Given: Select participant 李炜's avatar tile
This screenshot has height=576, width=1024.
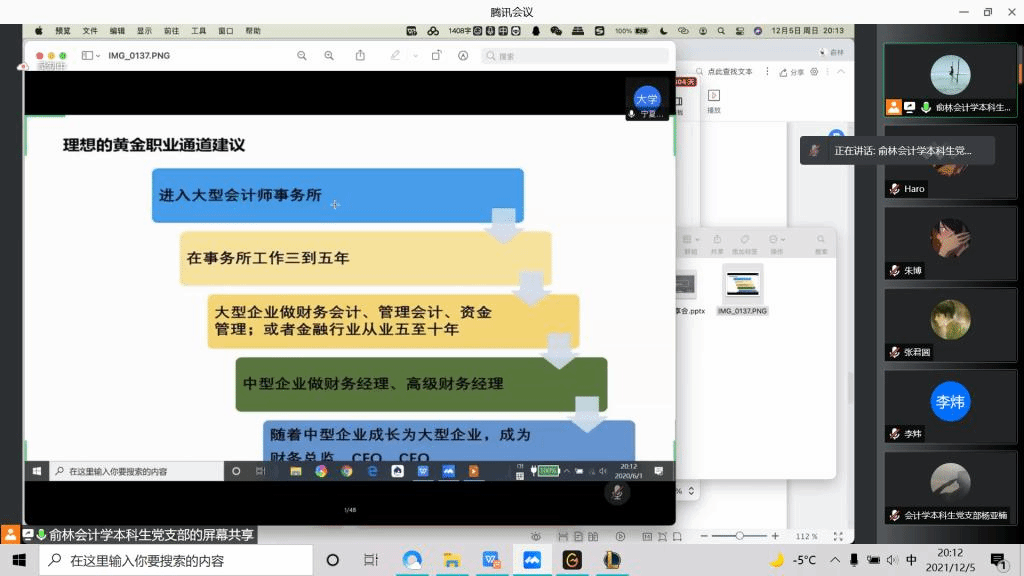Looking at the screenshot, I should (950, 402).
